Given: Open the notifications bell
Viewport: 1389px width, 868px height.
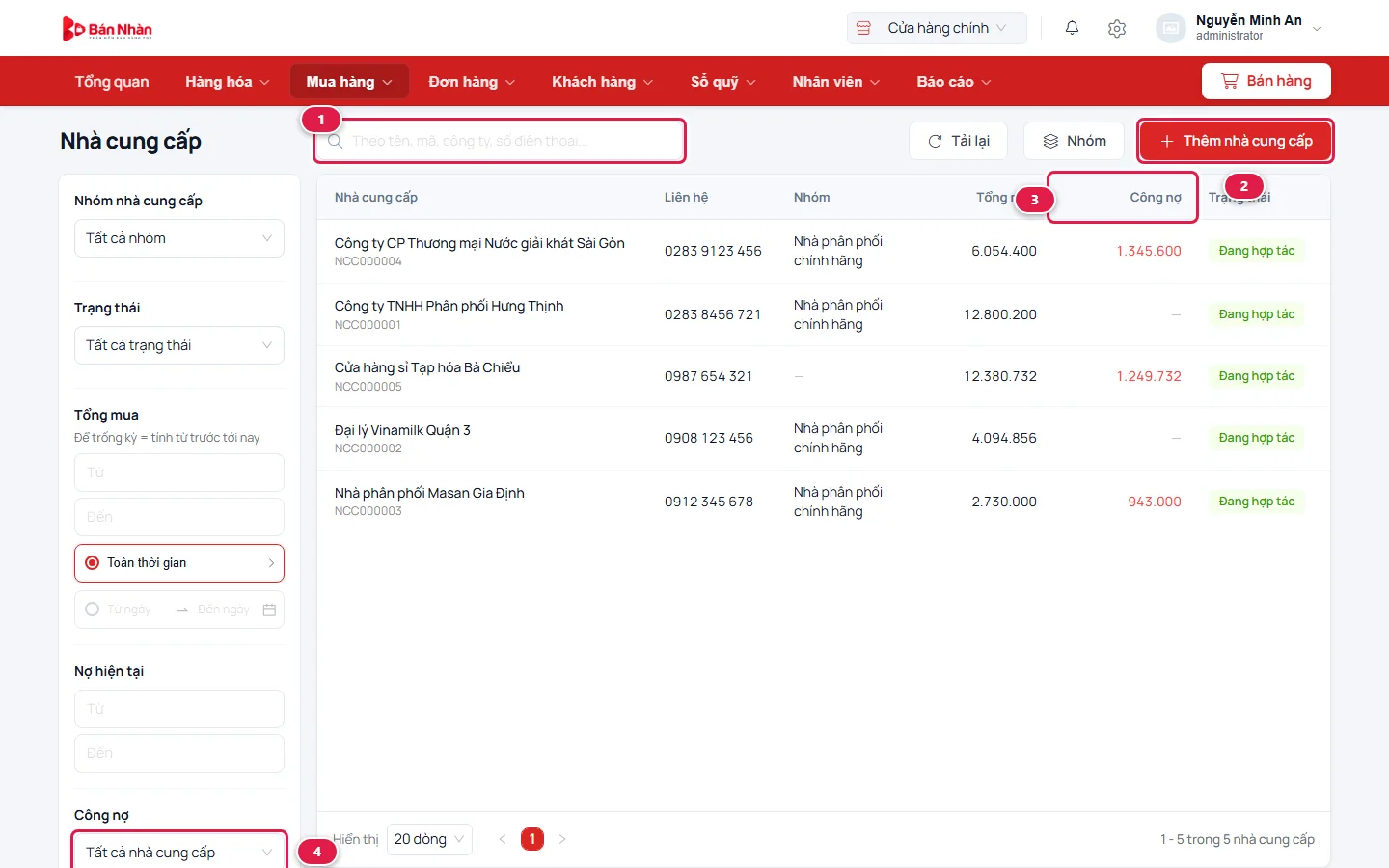Looking at the screenshot, I should pos(1072,28).
